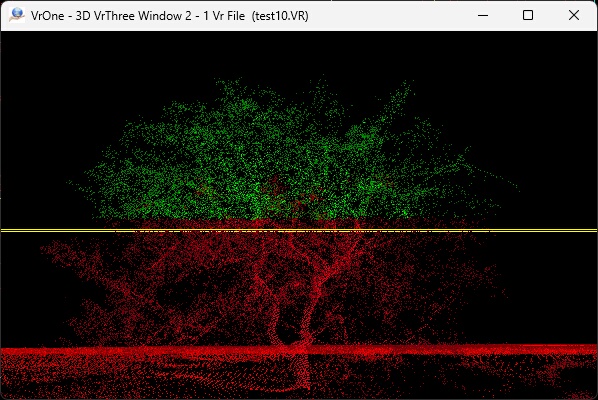Click the (test10.VR) file name in title
Image resolution: width=598 pixels, height=400 pixels.
pos(280,16)
